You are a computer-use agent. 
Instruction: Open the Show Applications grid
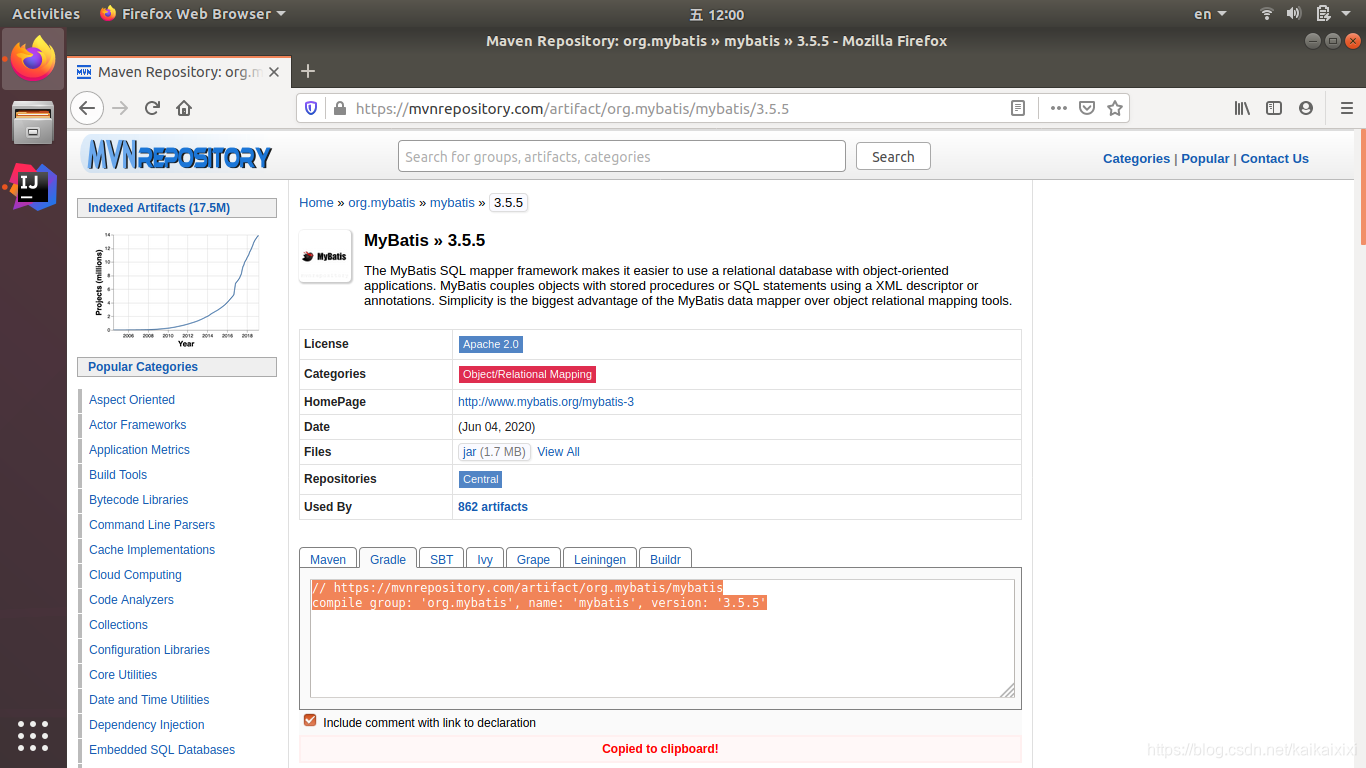click(33, 735)
